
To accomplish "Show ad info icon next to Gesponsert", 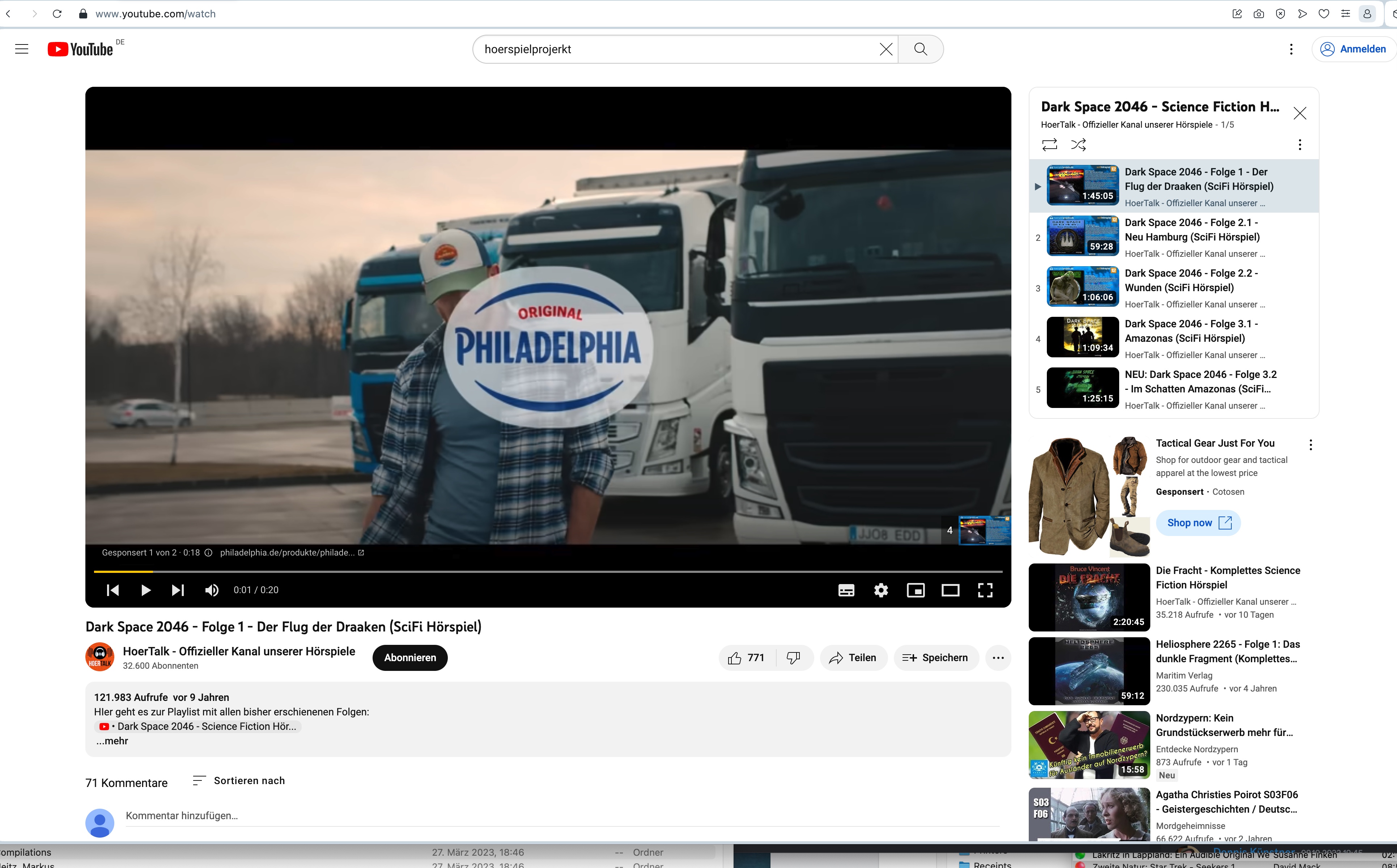I will coord(208,552).
